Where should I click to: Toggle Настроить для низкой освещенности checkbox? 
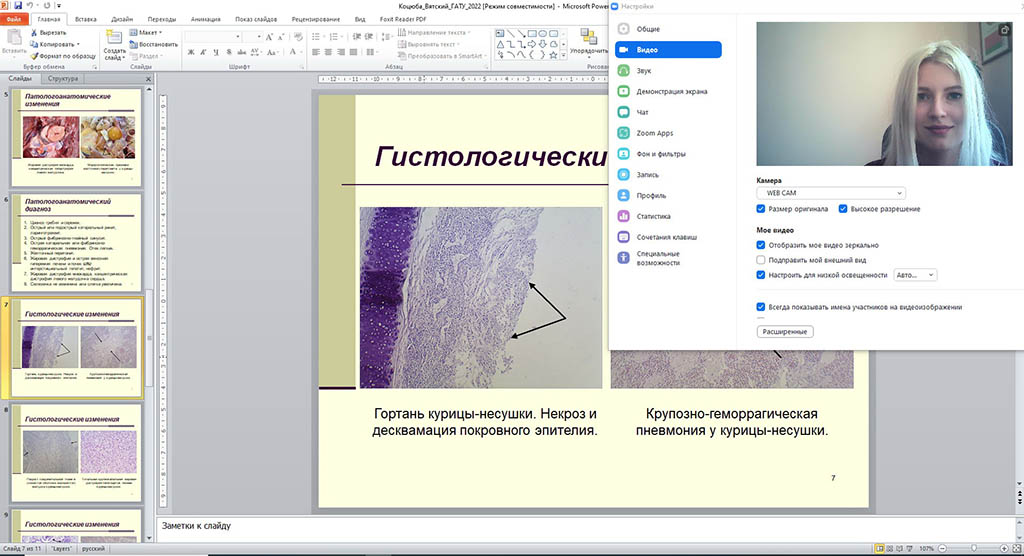761,275
